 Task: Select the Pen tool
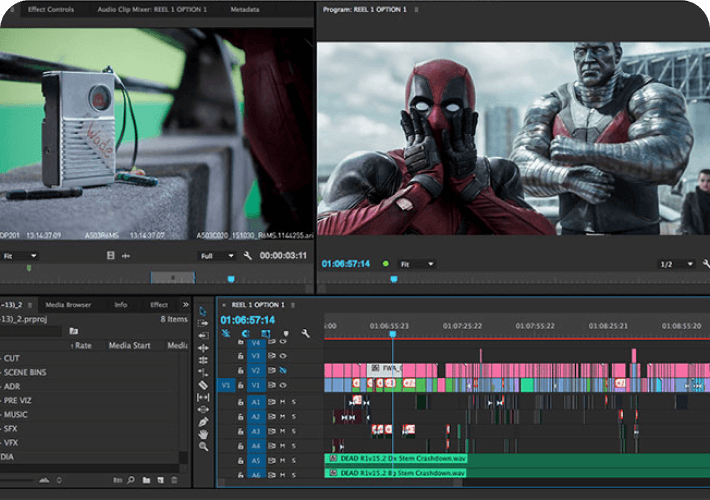[203, 422]
